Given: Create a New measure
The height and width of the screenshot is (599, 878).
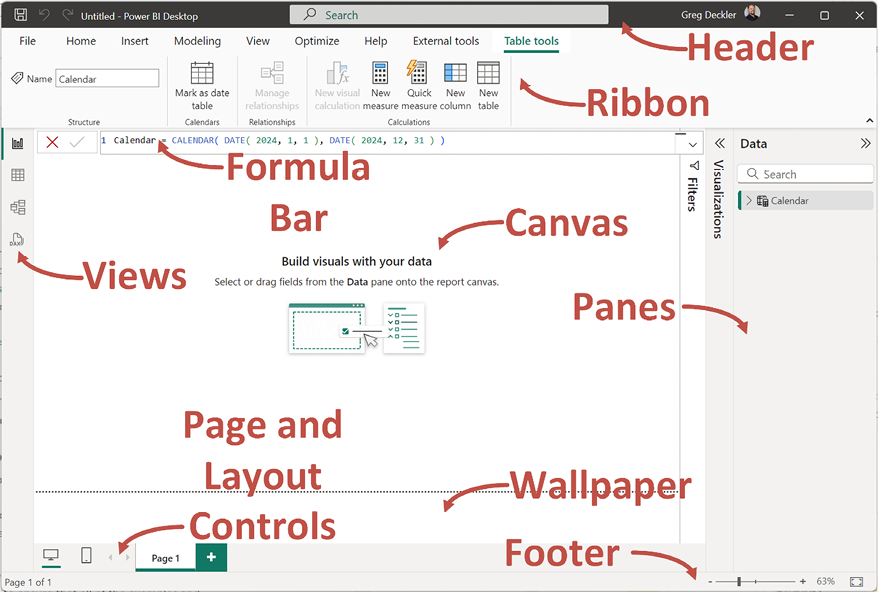Looking at the screenshot, I should click(381, 84).
